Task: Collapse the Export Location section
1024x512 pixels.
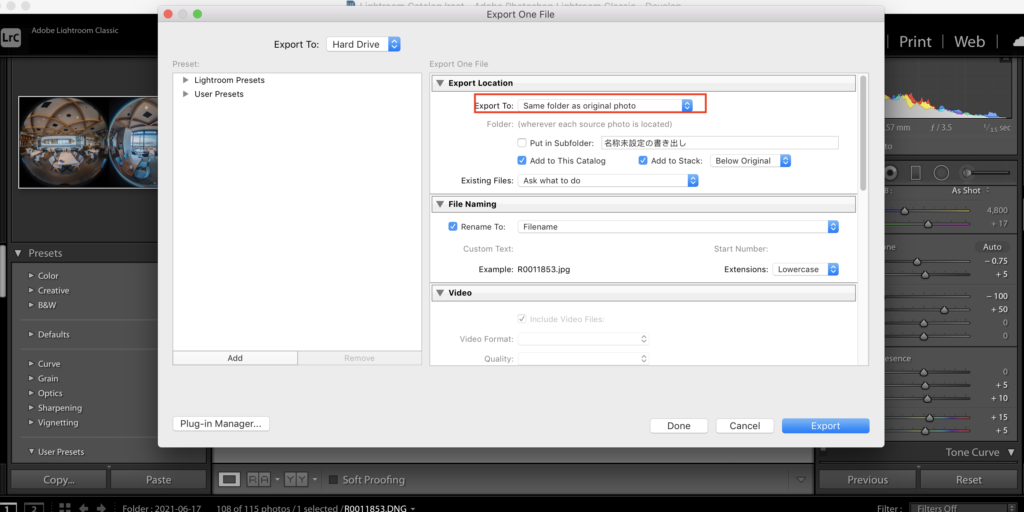Action: click(440, 84)
